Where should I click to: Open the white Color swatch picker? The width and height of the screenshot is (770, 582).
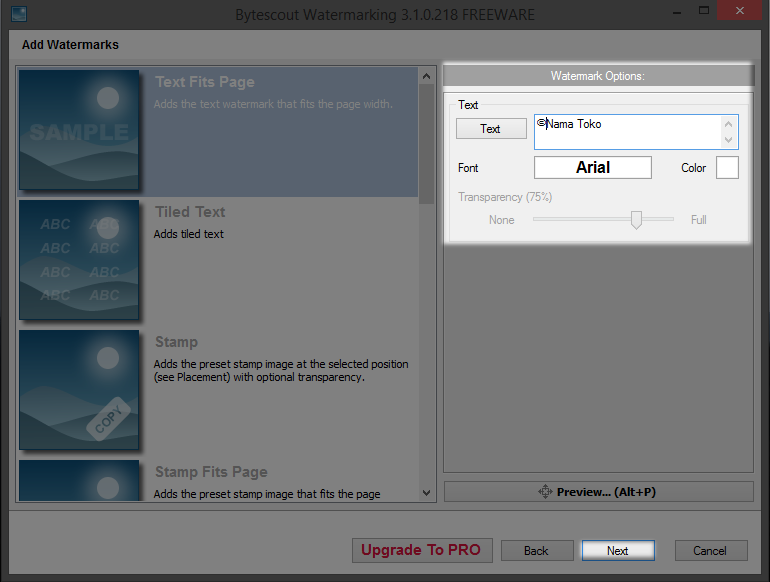pyautogui.click(x=727, y=168)
